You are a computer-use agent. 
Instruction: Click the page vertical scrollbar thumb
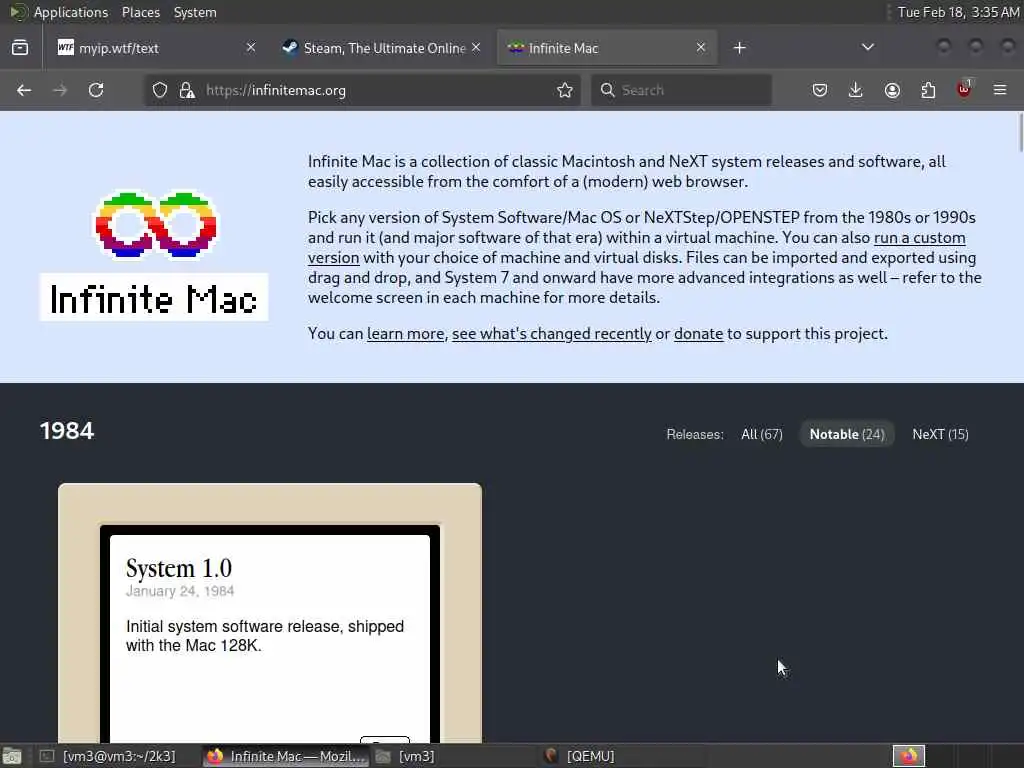click(1019, 133)
